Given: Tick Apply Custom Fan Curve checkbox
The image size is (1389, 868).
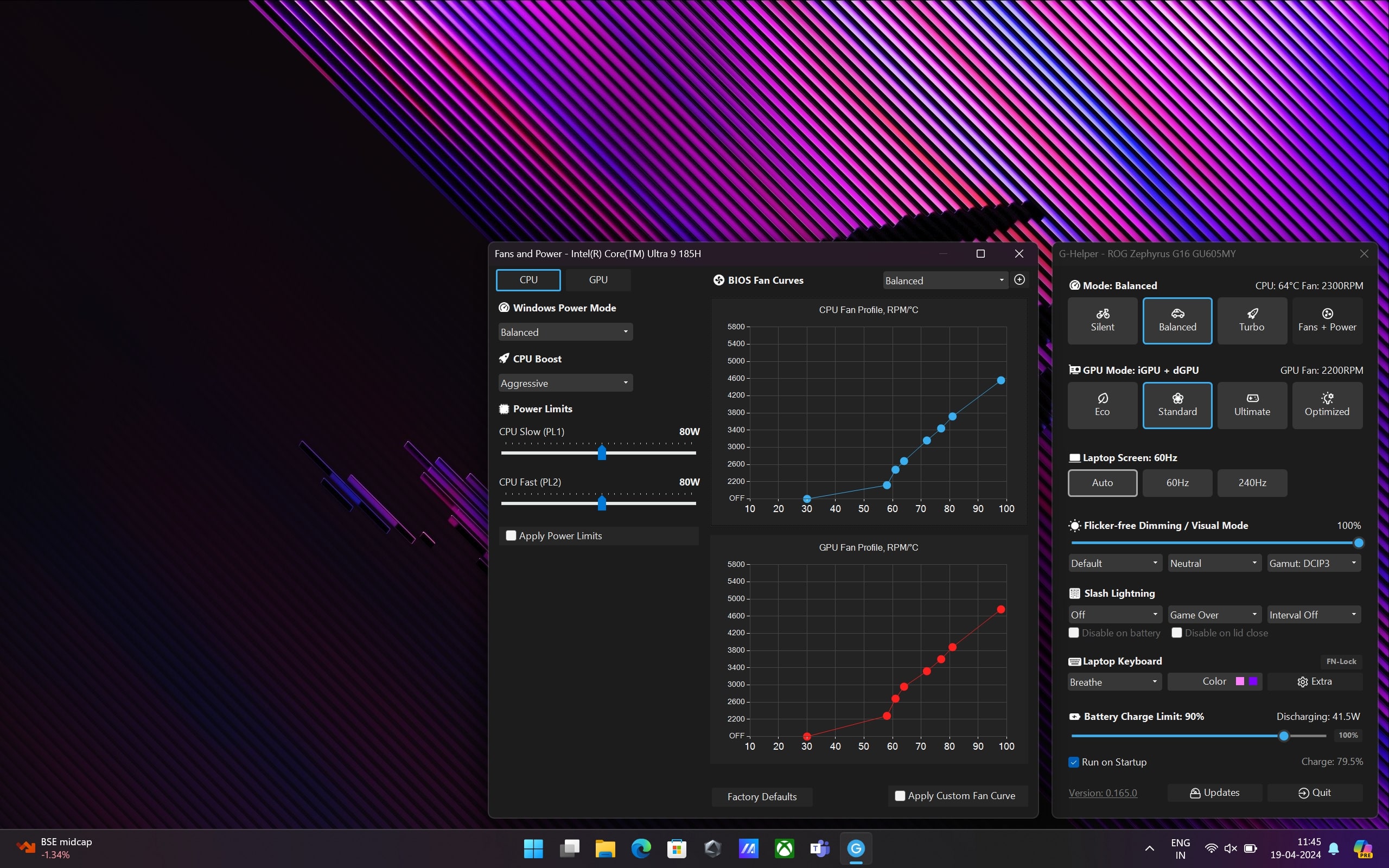Looking at the screenshot, I should [900, 796].
